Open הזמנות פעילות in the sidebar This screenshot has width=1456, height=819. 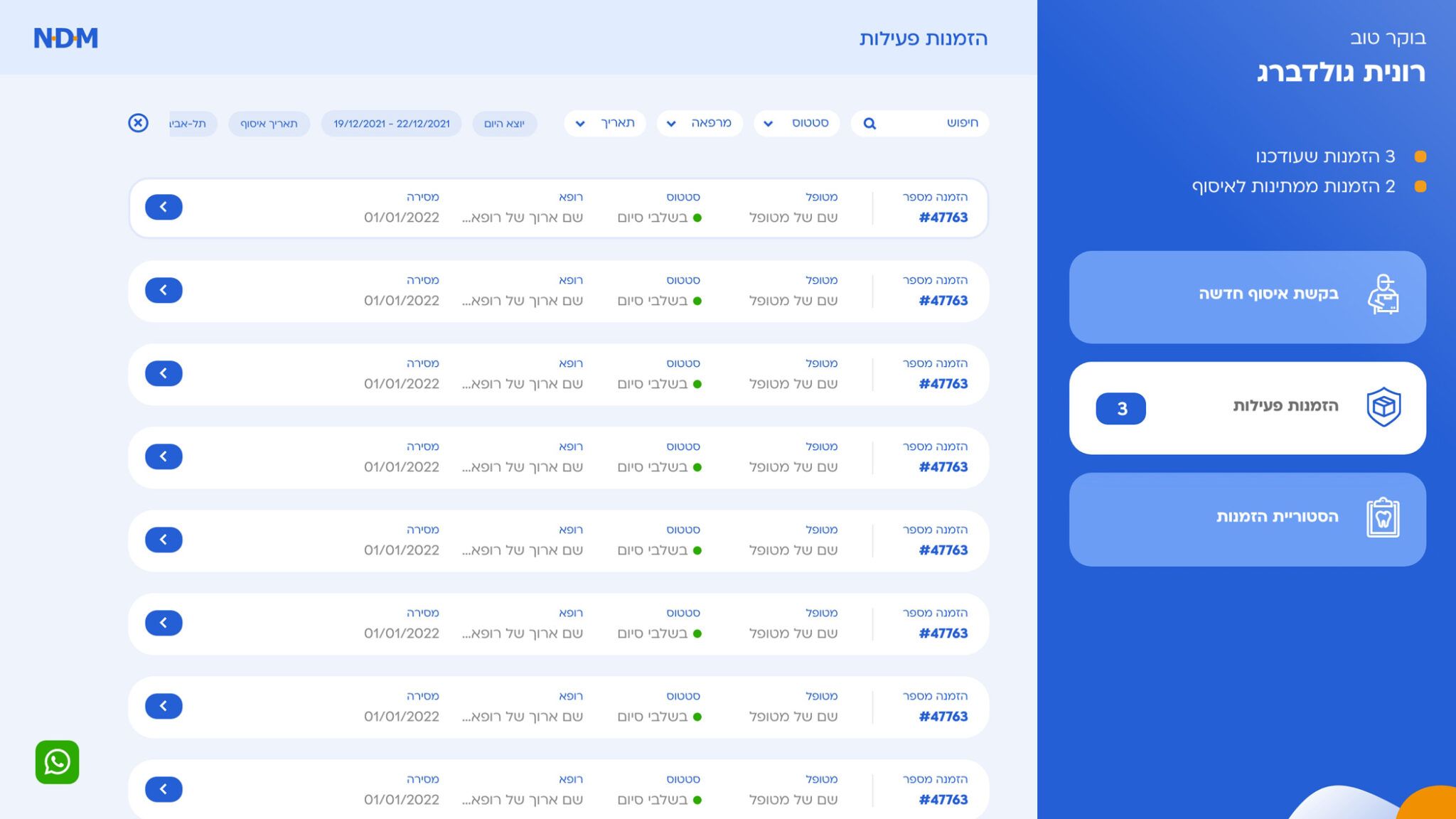(1248, 408)
